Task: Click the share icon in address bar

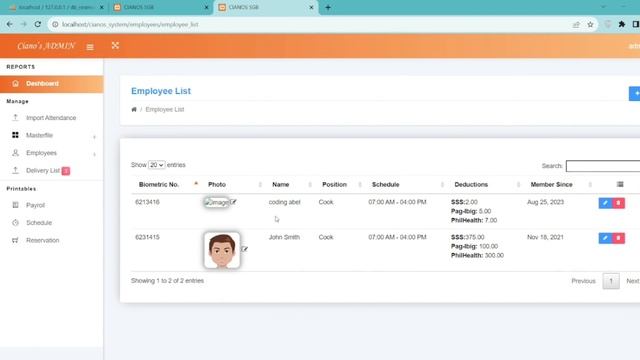Action: [x=576, y=24]
